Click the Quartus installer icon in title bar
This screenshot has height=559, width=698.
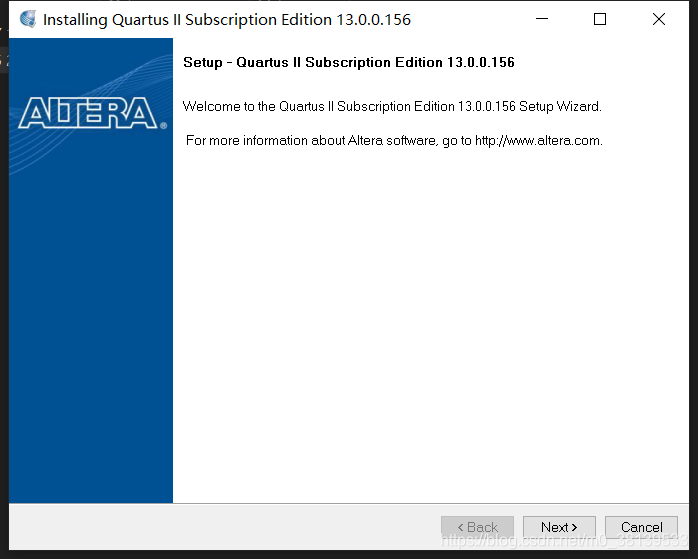click(x=28, y=19)
